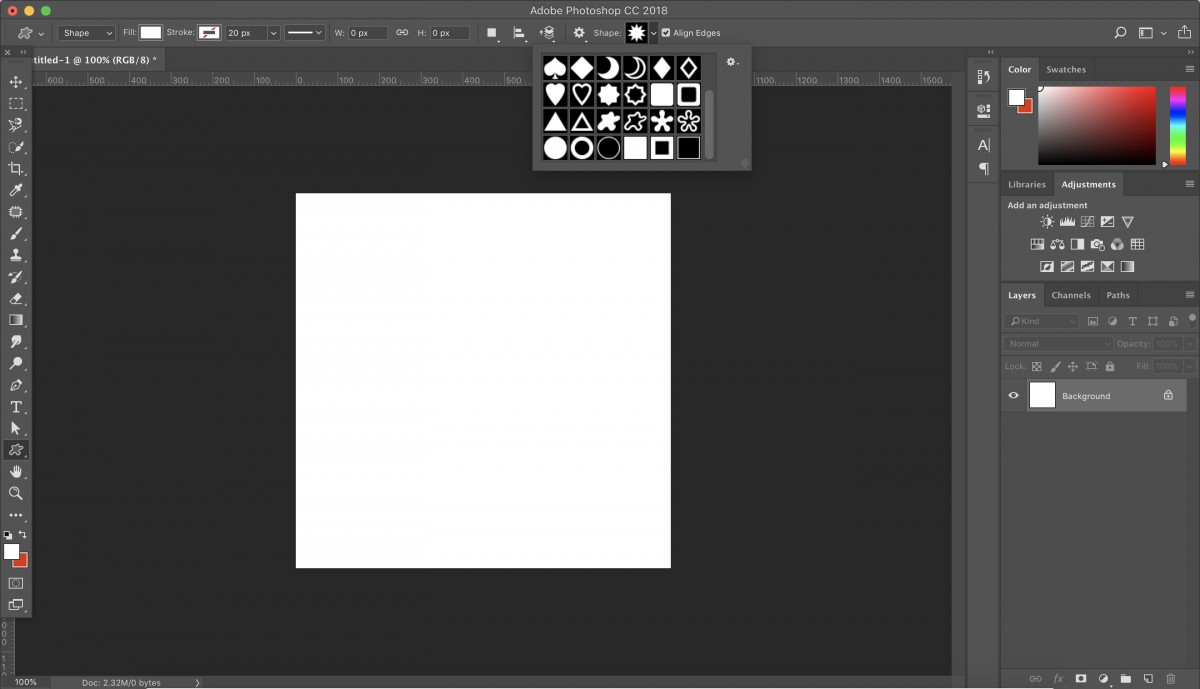Open the shape picker gear menu
This screenshot has height=689, width=1200.
pos(732,62)
